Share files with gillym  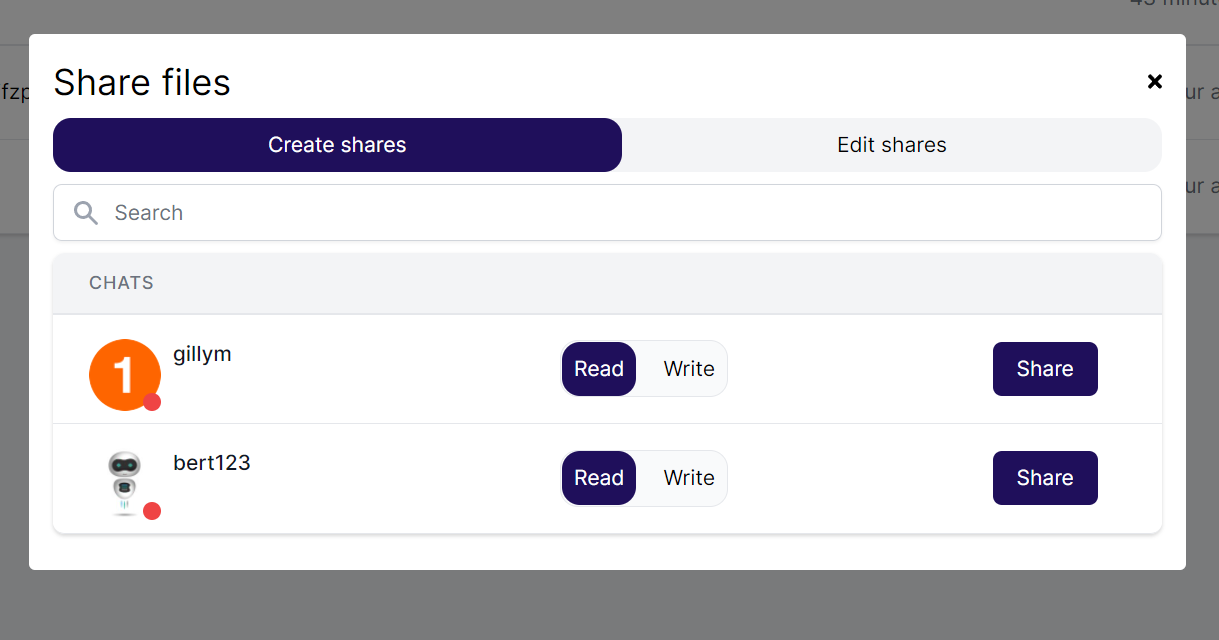pos(1044,368)
